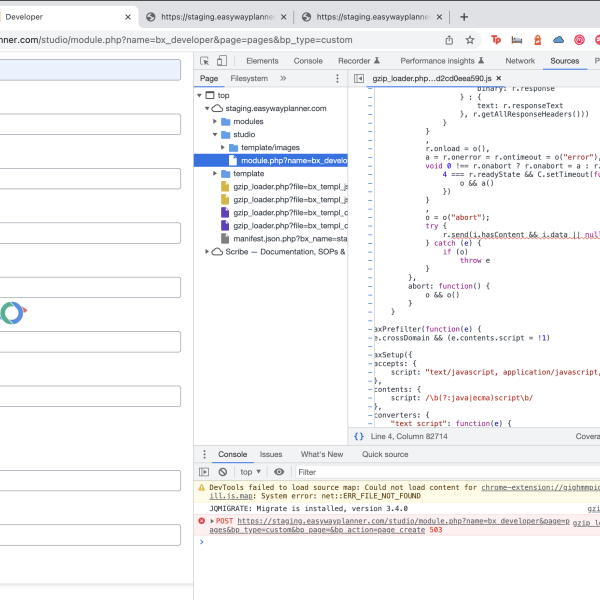Toggle the sources navigator pane icon

click(359, 78)
